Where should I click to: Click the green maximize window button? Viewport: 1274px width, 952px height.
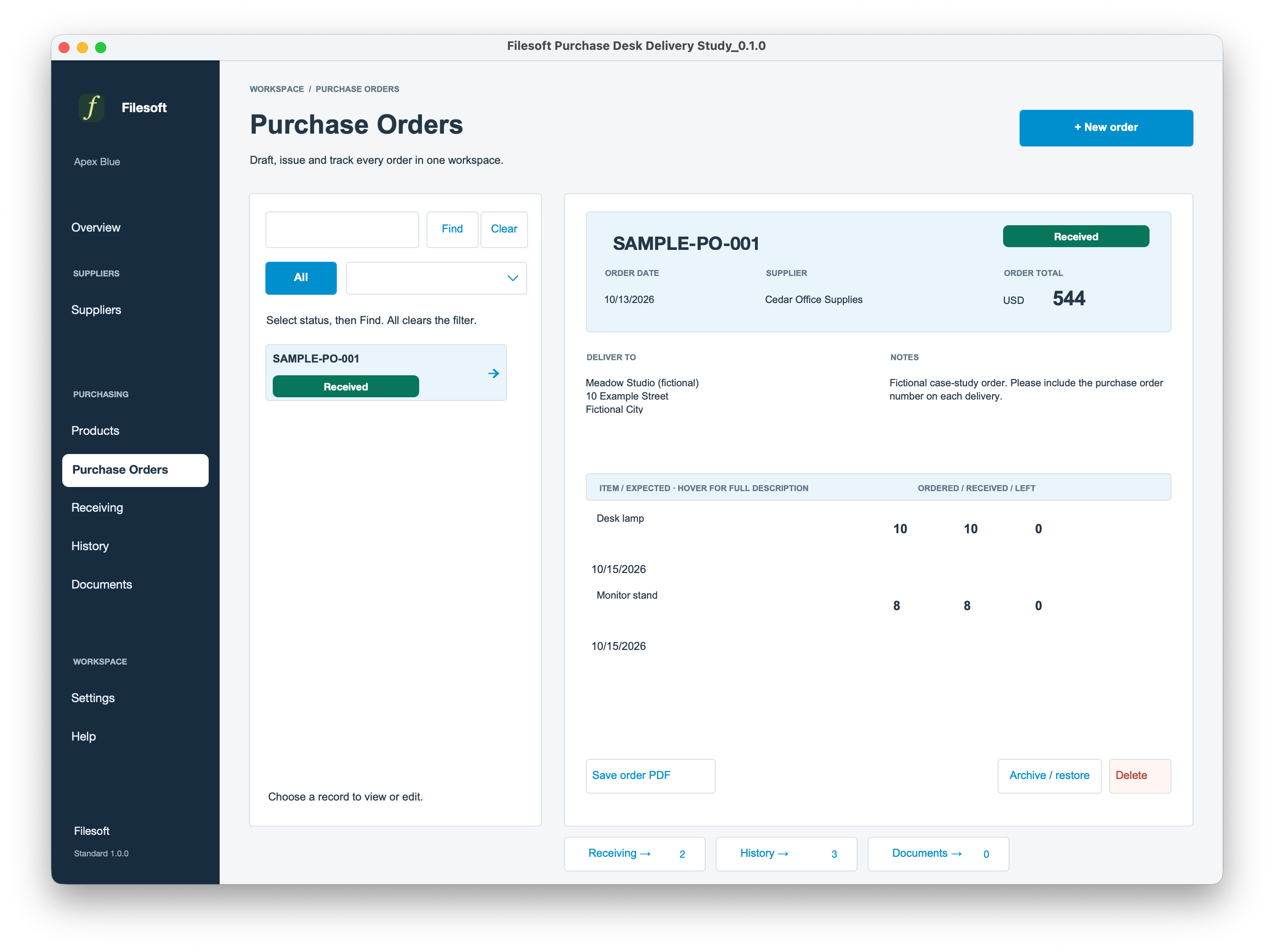(101, 47)
